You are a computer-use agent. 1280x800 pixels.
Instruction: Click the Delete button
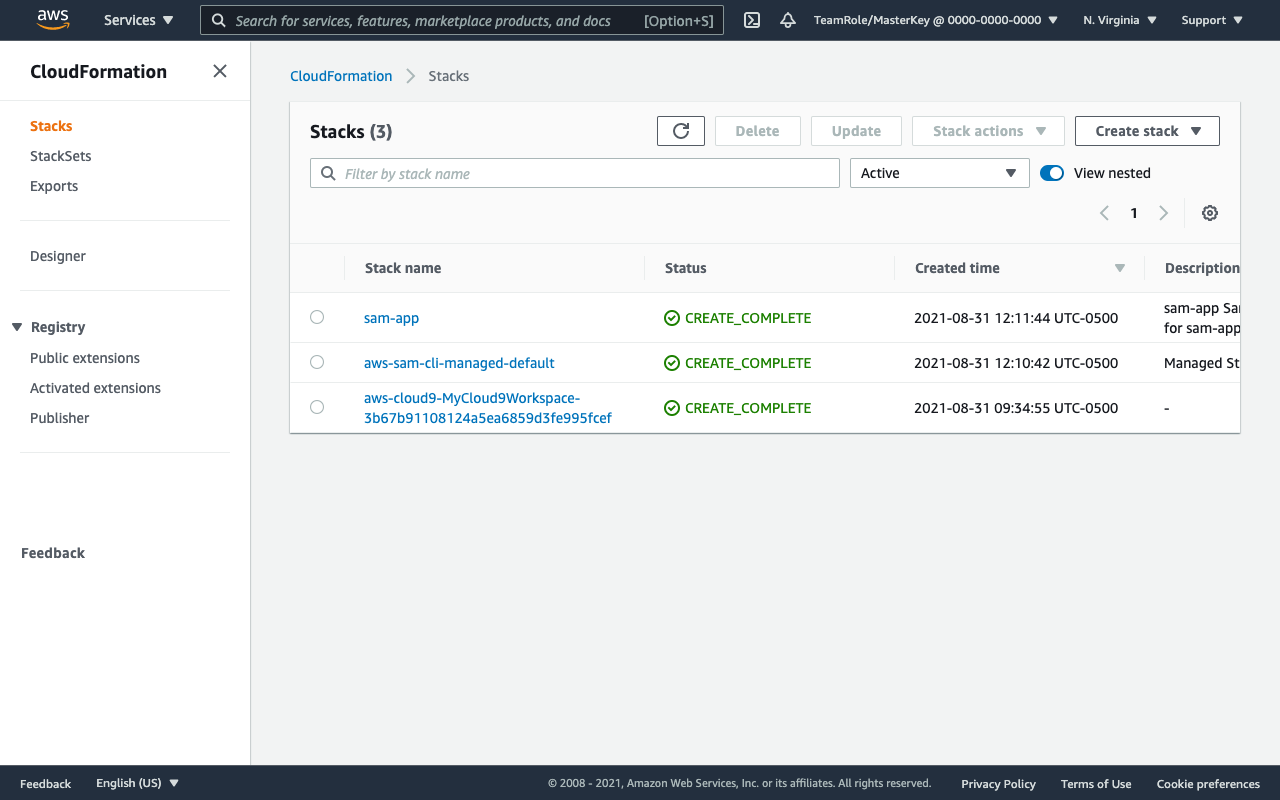pyautogui.click(x=757, y=131)
